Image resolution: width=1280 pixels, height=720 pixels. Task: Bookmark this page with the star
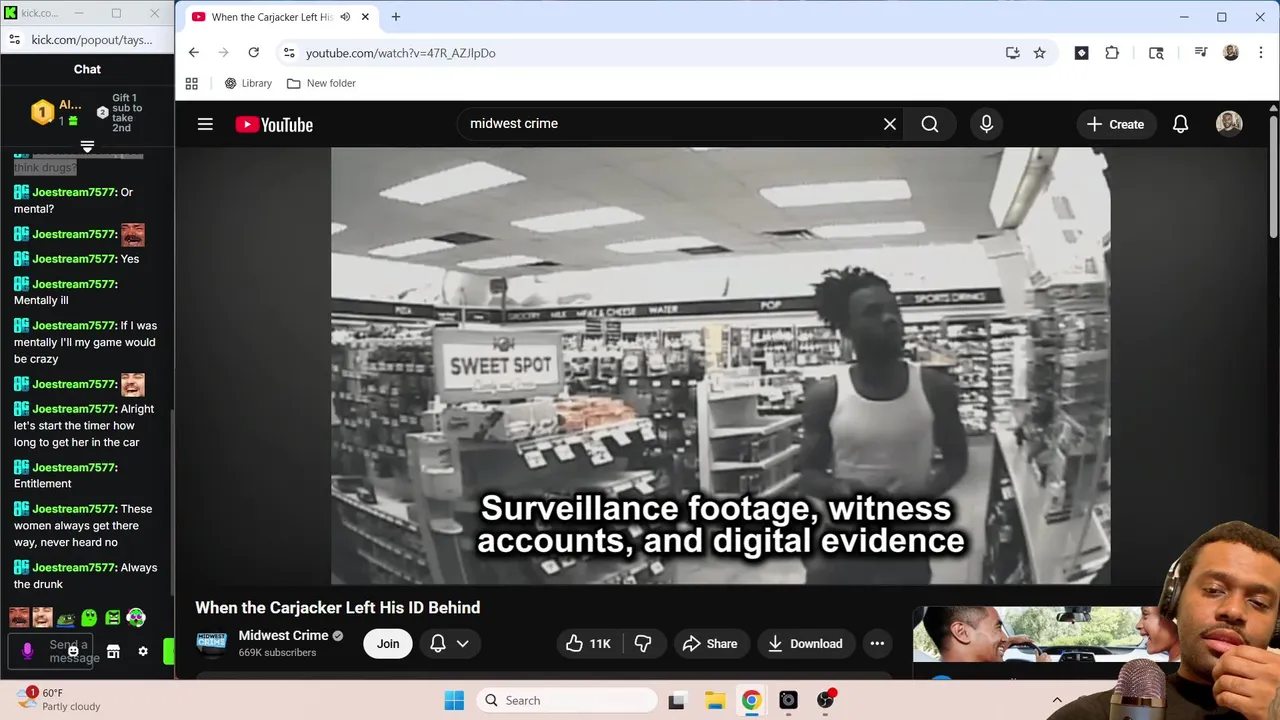(x=1040, y=53)
